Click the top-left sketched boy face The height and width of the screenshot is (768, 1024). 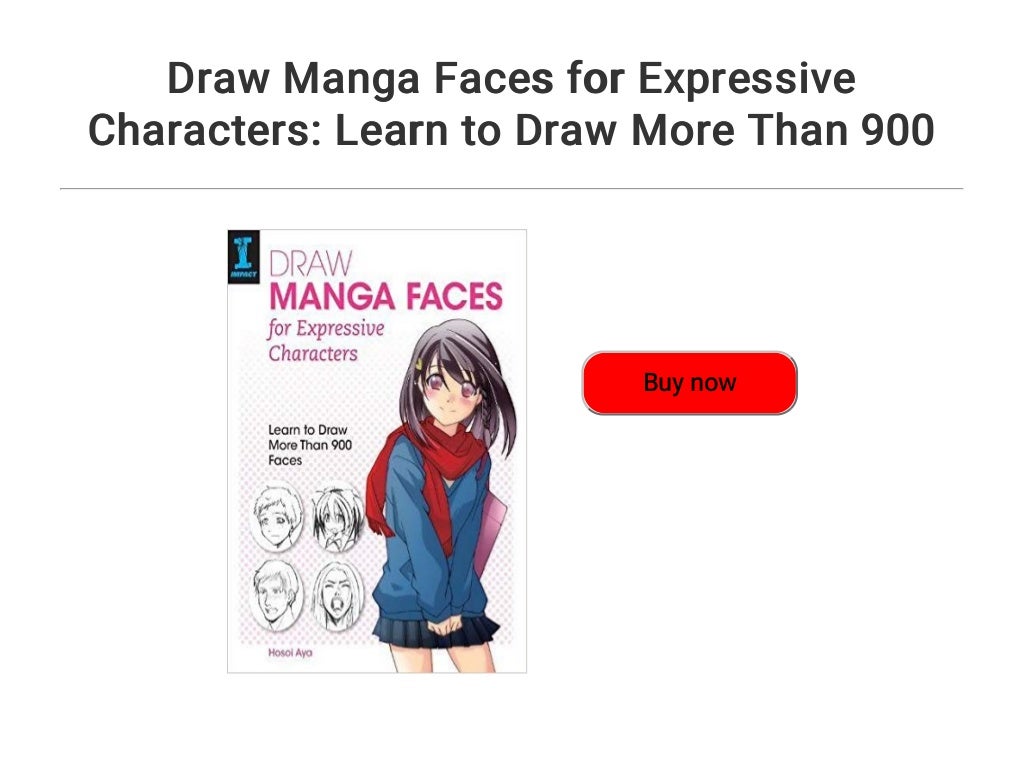[277, 517]
